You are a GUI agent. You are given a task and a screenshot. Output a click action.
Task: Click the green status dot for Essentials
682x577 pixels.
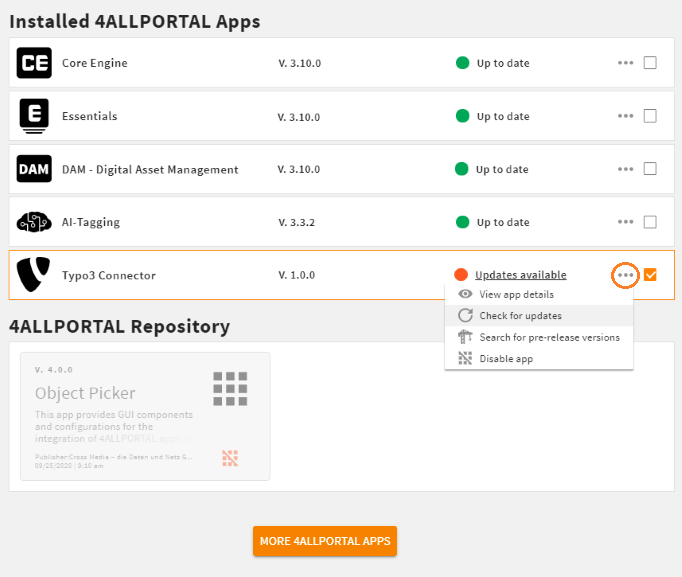point(462,116)
